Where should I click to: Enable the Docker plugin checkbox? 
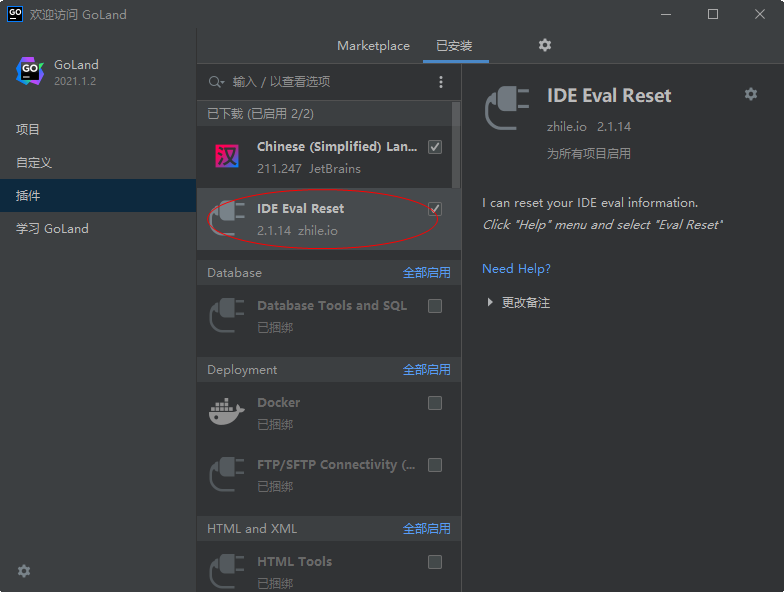(x=435, y=403)
